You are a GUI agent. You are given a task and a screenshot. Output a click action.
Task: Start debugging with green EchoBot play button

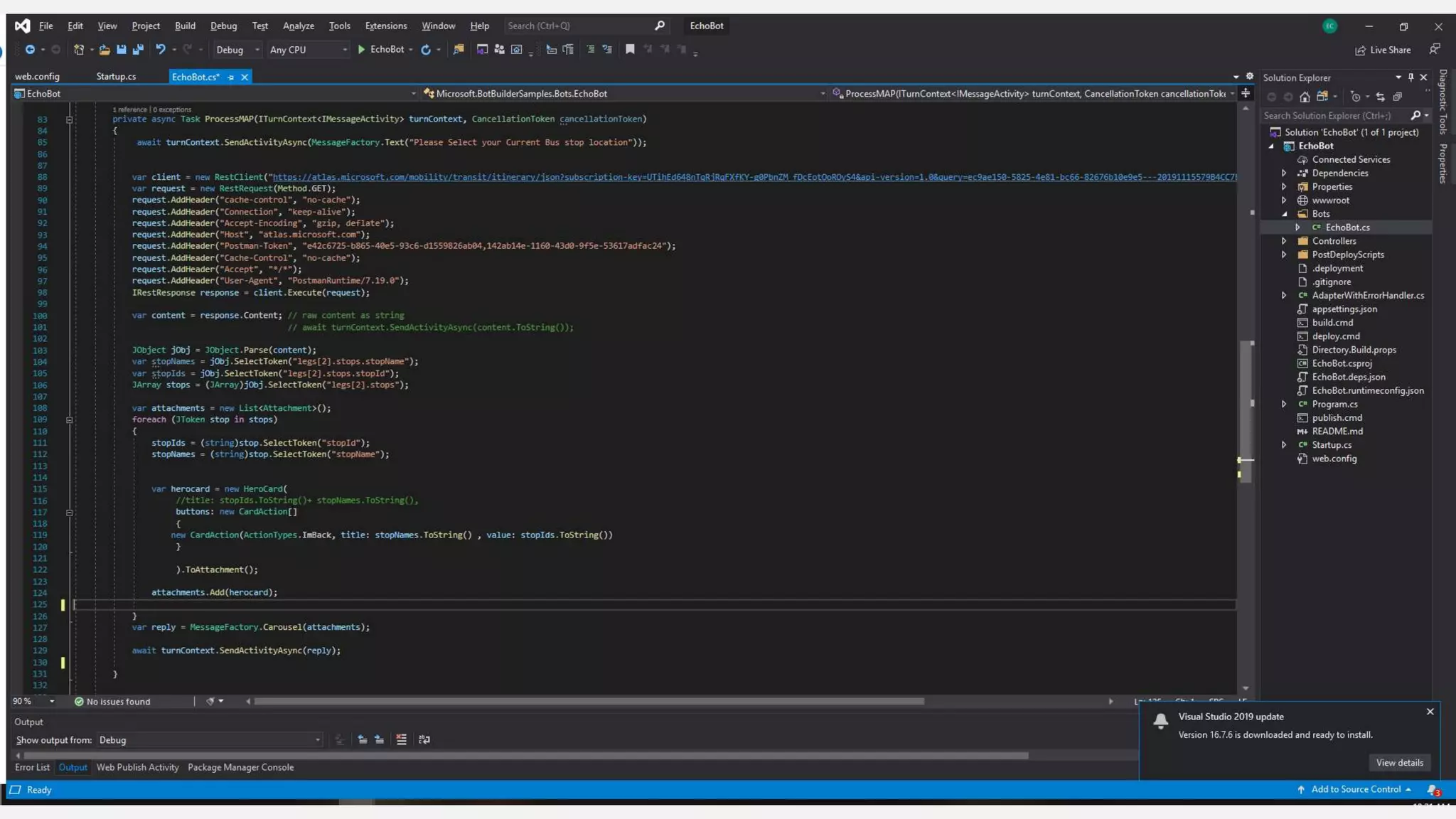pyautogui.click(x=362, y=50)
